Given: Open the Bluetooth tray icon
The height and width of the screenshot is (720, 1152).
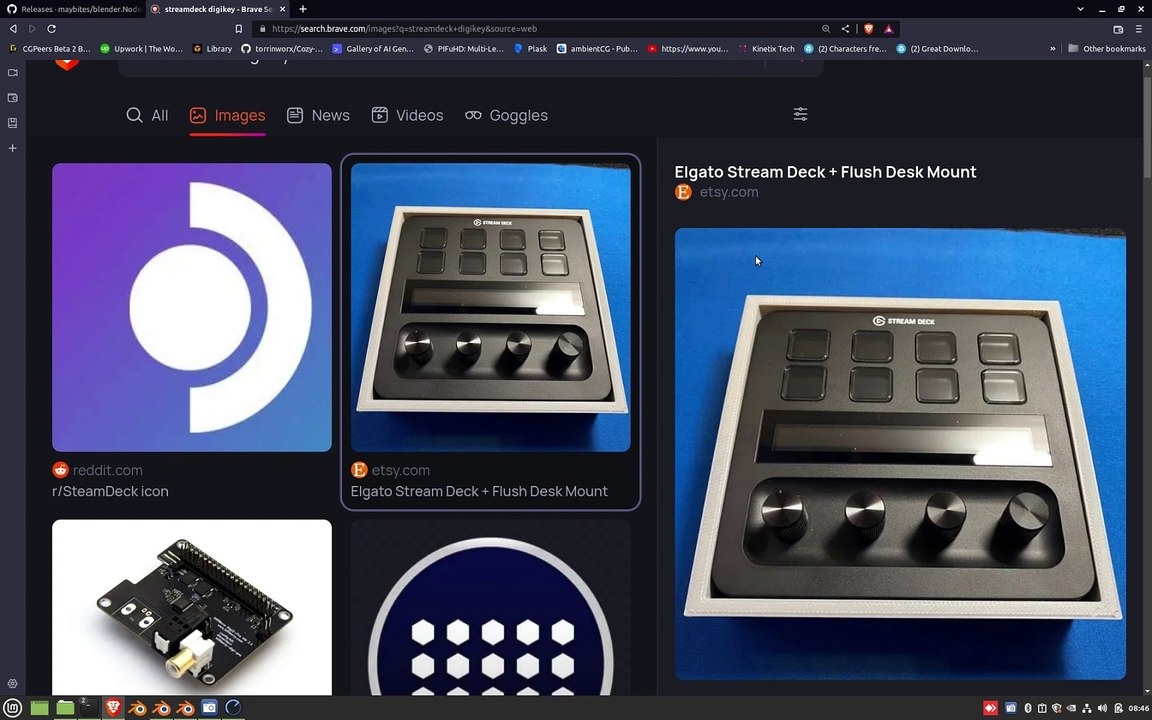Looking at the screenshot, I should tap(1028, 708).
